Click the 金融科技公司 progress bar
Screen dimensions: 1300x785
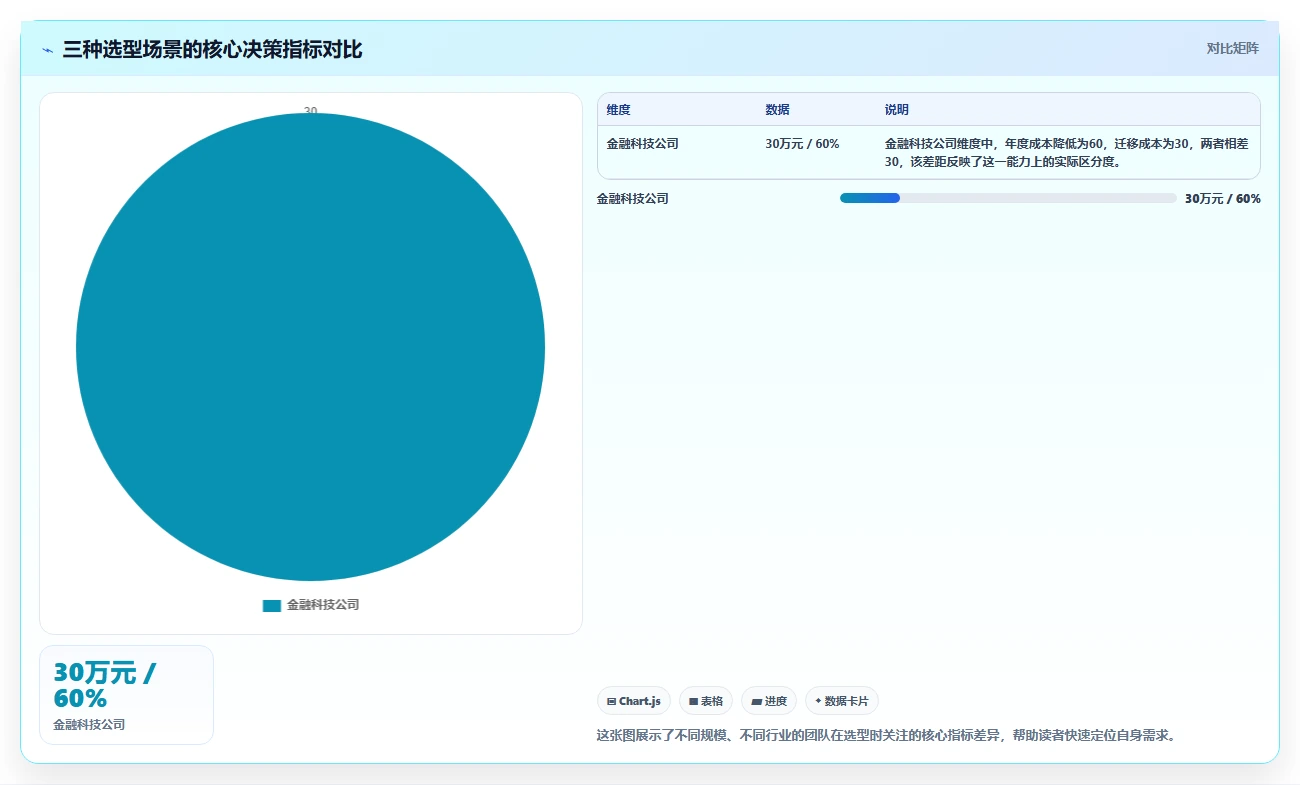click(x=1008, y=198)
